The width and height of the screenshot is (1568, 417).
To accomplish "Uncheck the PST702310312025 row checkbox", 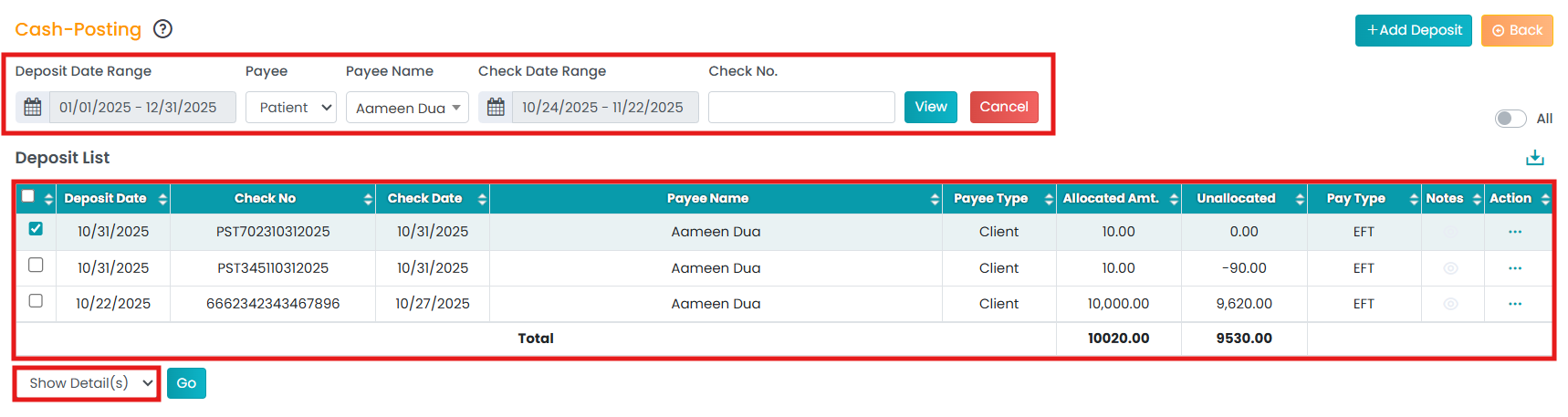I will point(36,229).
